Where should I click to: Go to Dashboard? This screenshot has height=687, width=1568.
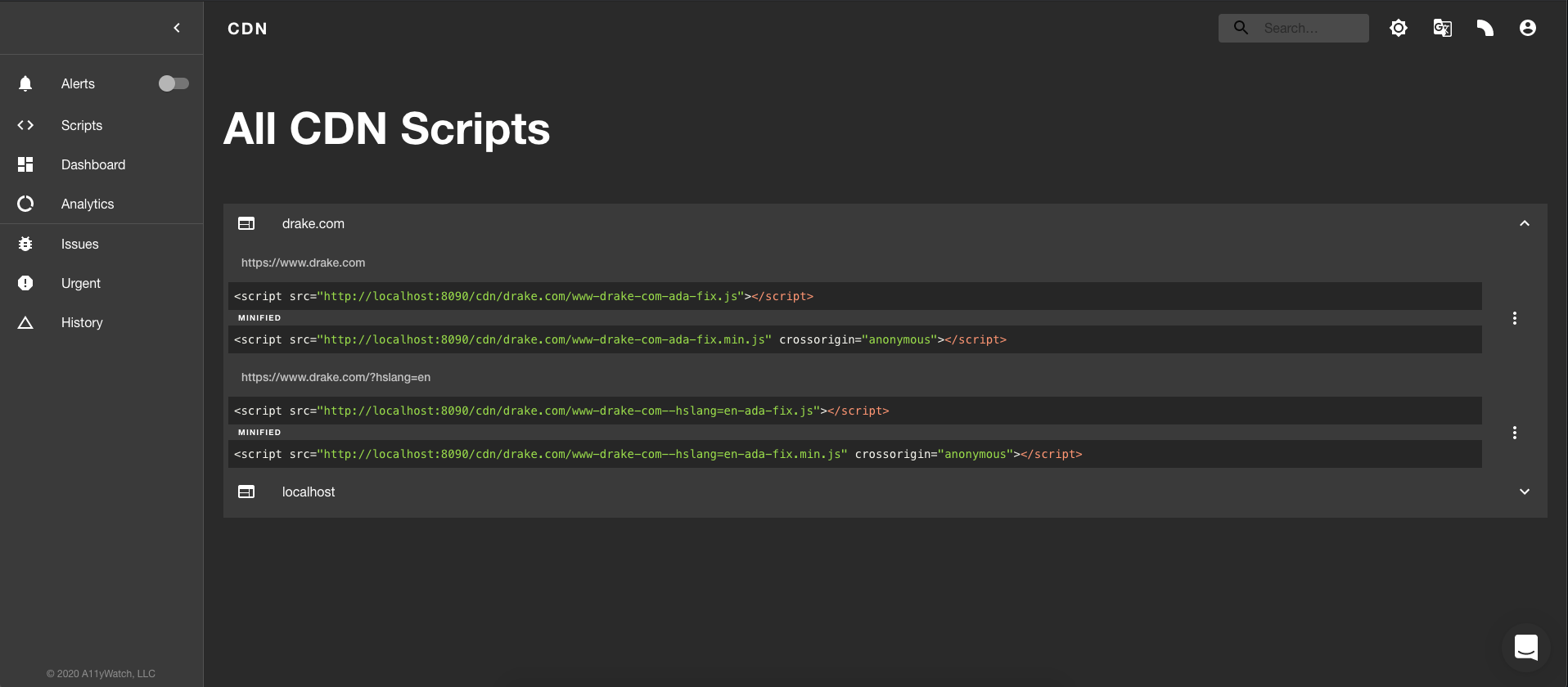(93, 164)
